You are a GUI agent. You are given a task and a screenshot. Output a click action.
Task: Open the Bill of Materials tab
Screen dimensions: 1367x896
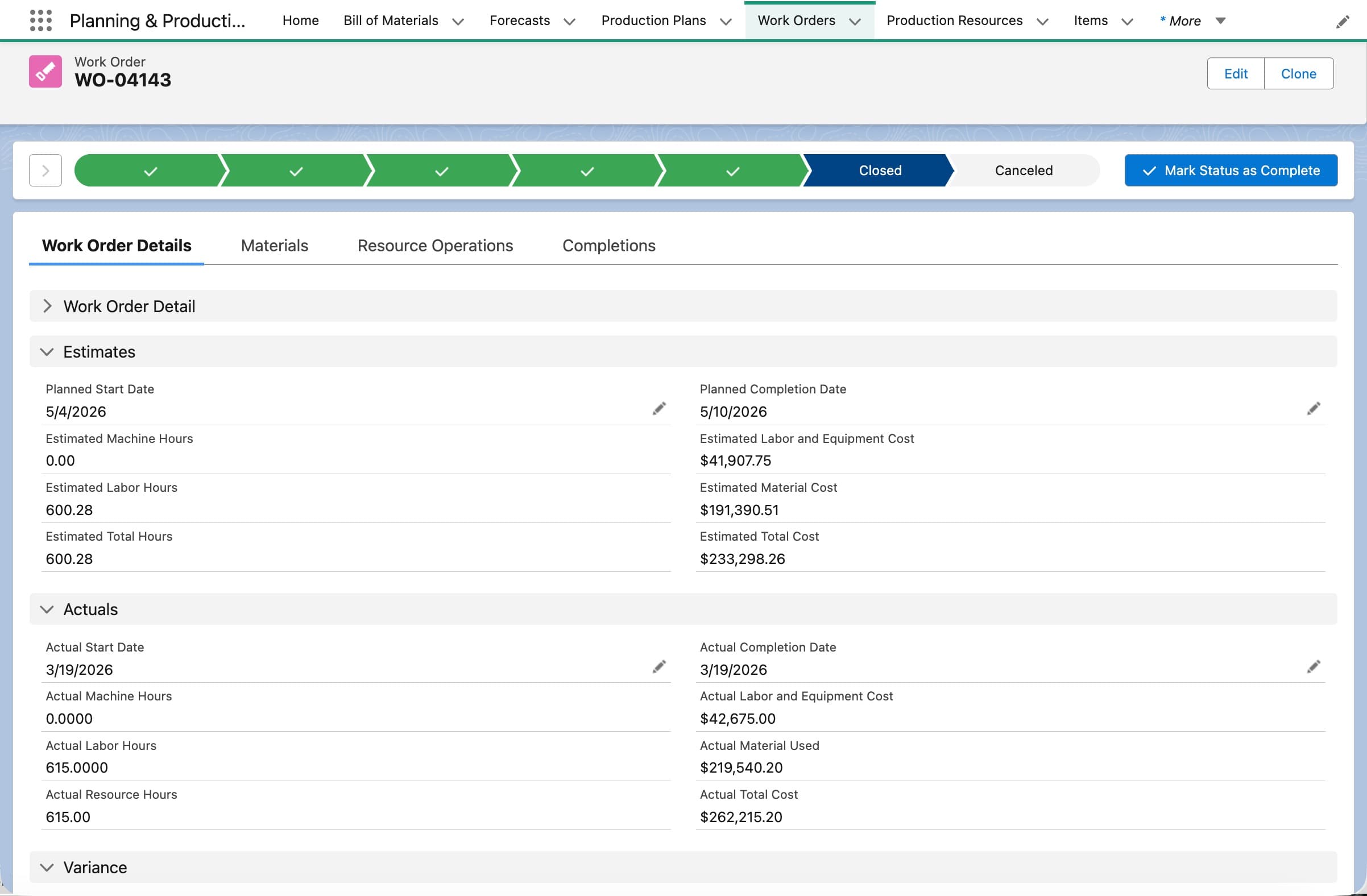(391, 20)
